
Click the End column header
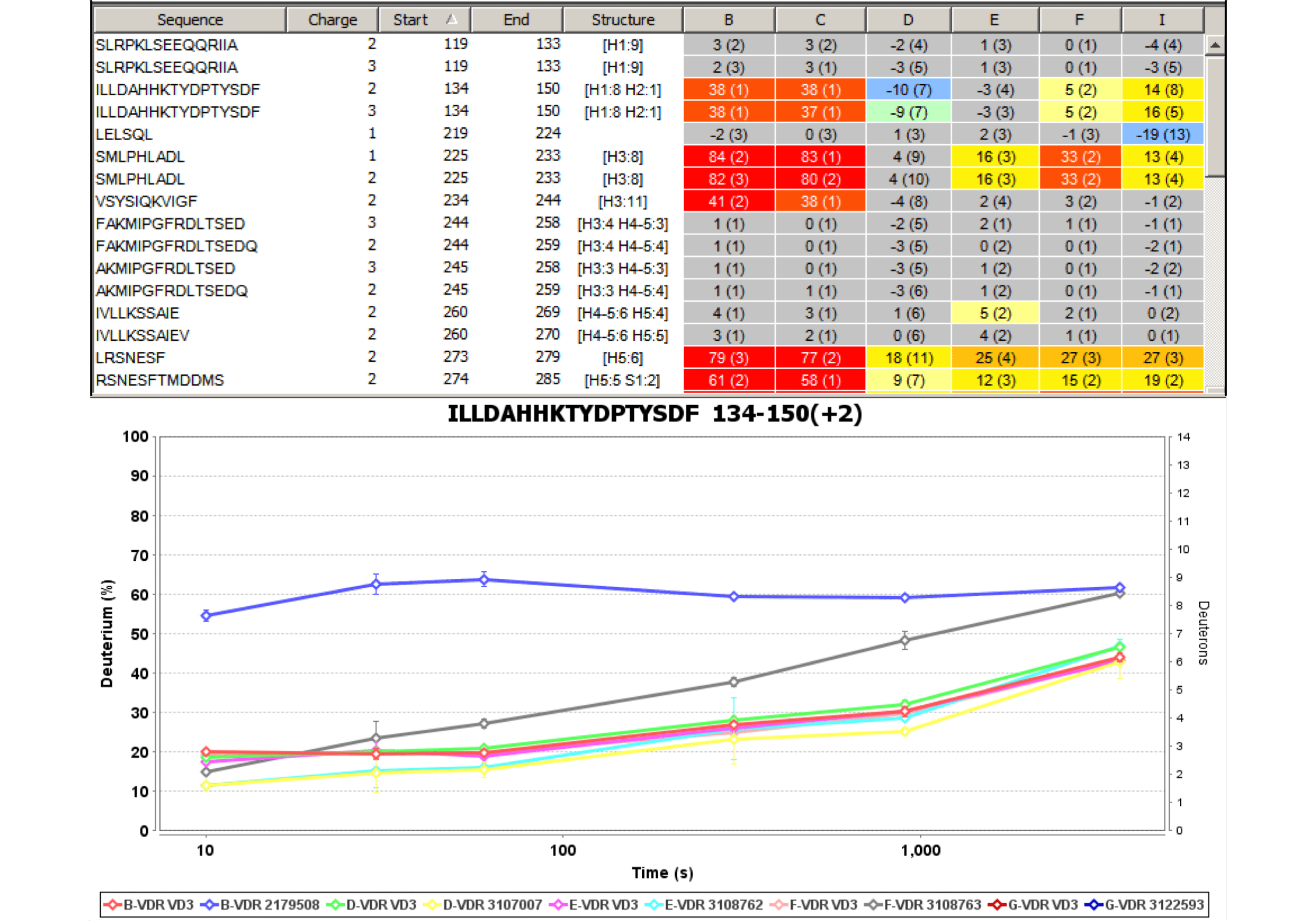[x=516, y=20]
